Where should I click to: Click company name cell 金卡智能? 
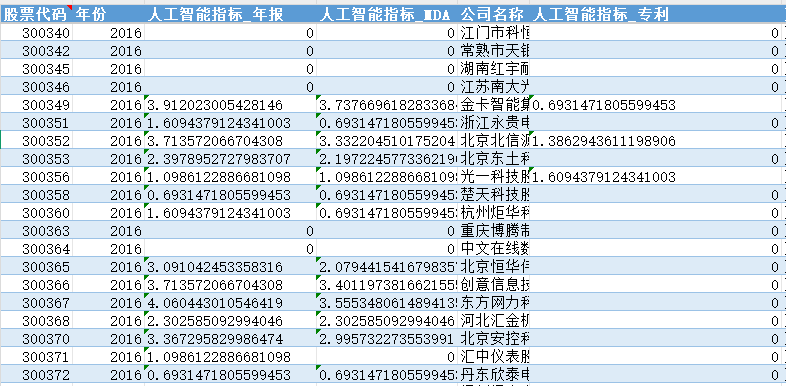[493, 105]
